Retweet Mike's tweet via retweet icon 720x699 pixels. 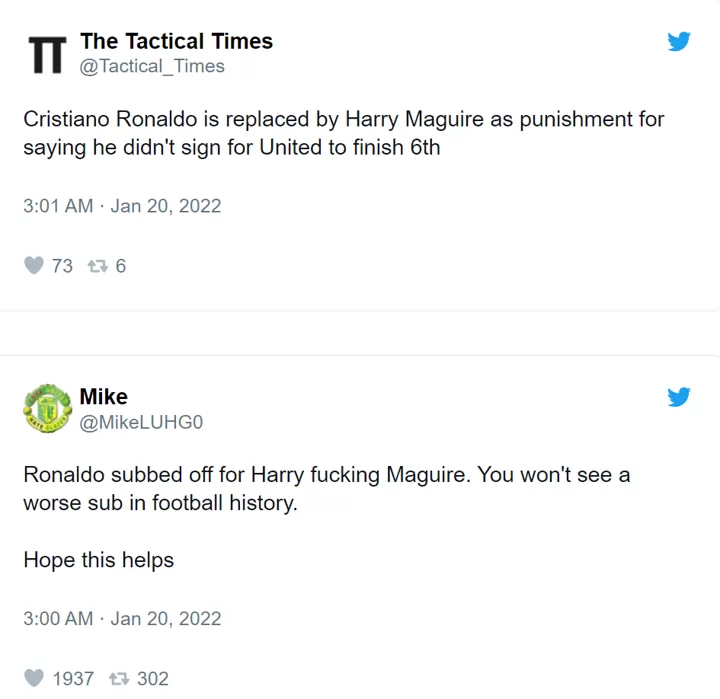tap(119, 679)
